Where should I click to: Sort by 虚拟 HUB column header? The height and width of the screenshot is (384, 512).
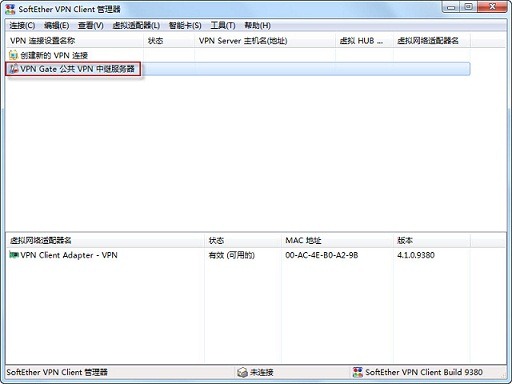(x=364, y=41)
